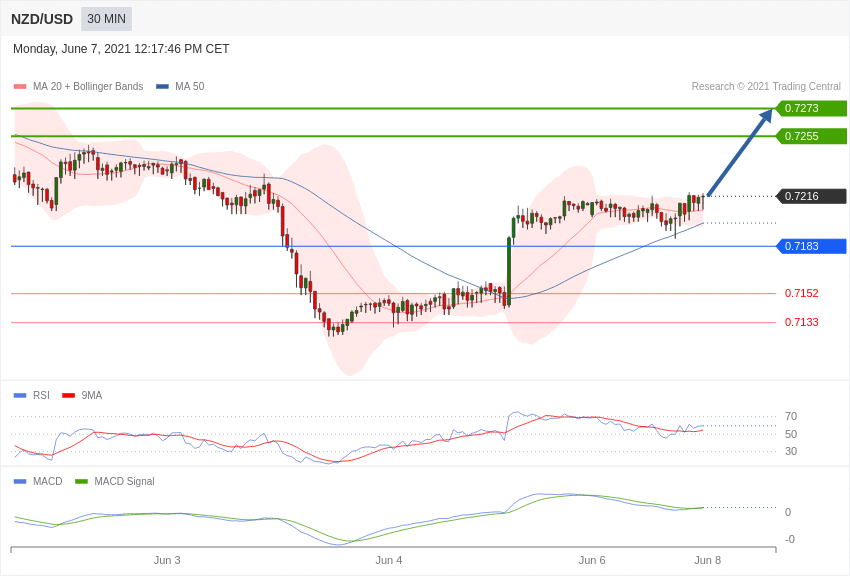Select the 0.7183 pivot price tag
The width and height of the screenshot is (850, 576).
(x=812, y=246)
